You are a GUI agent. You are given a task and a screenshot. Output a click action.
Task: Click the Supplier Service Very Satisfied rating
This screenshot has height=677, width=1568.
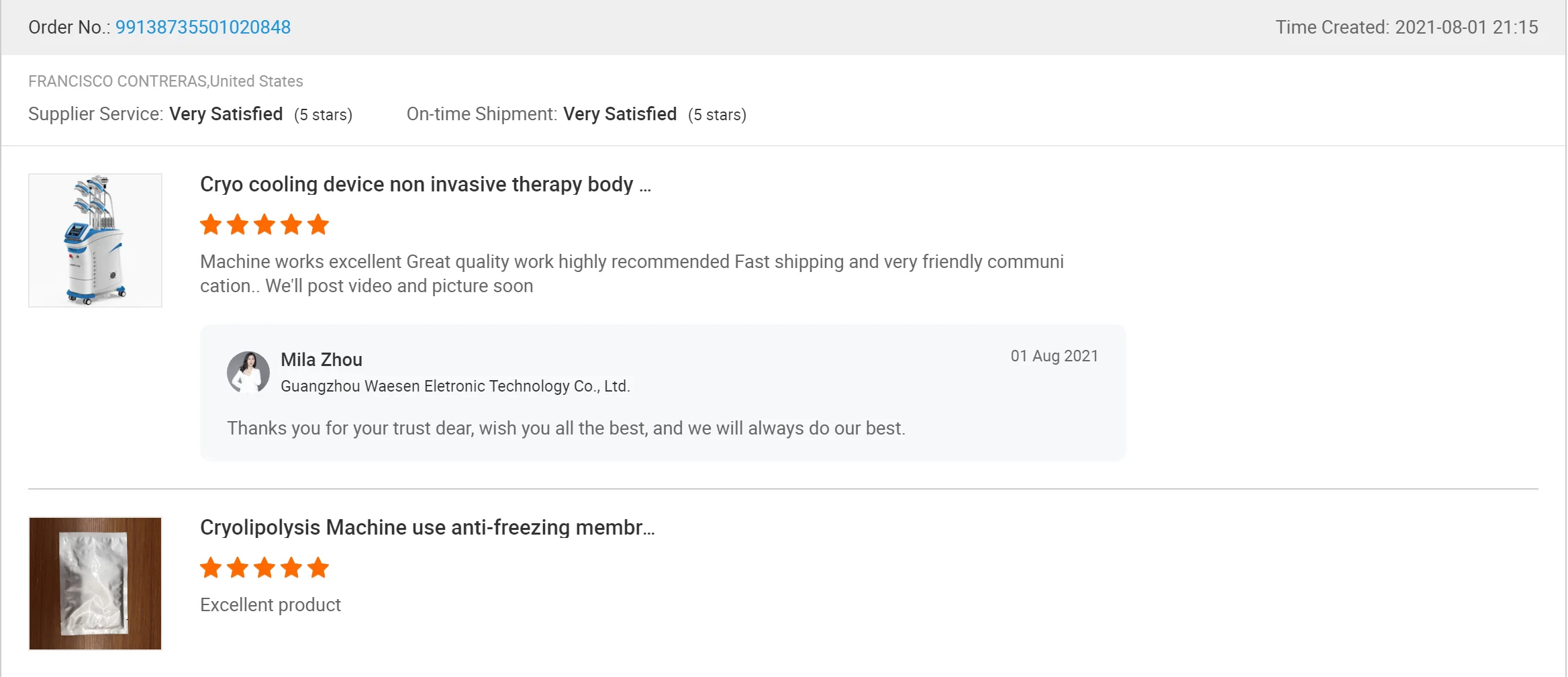tap(226, 114)
